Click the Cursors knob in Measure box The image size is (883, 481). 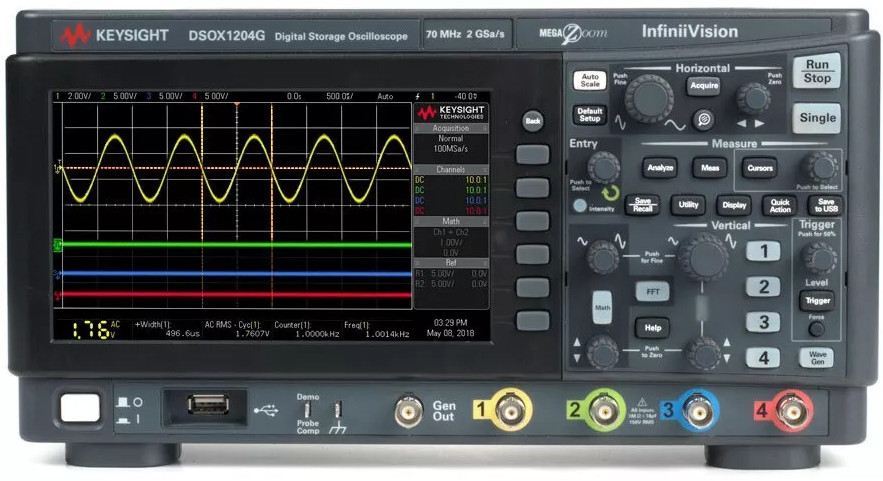tap(820, 167)
